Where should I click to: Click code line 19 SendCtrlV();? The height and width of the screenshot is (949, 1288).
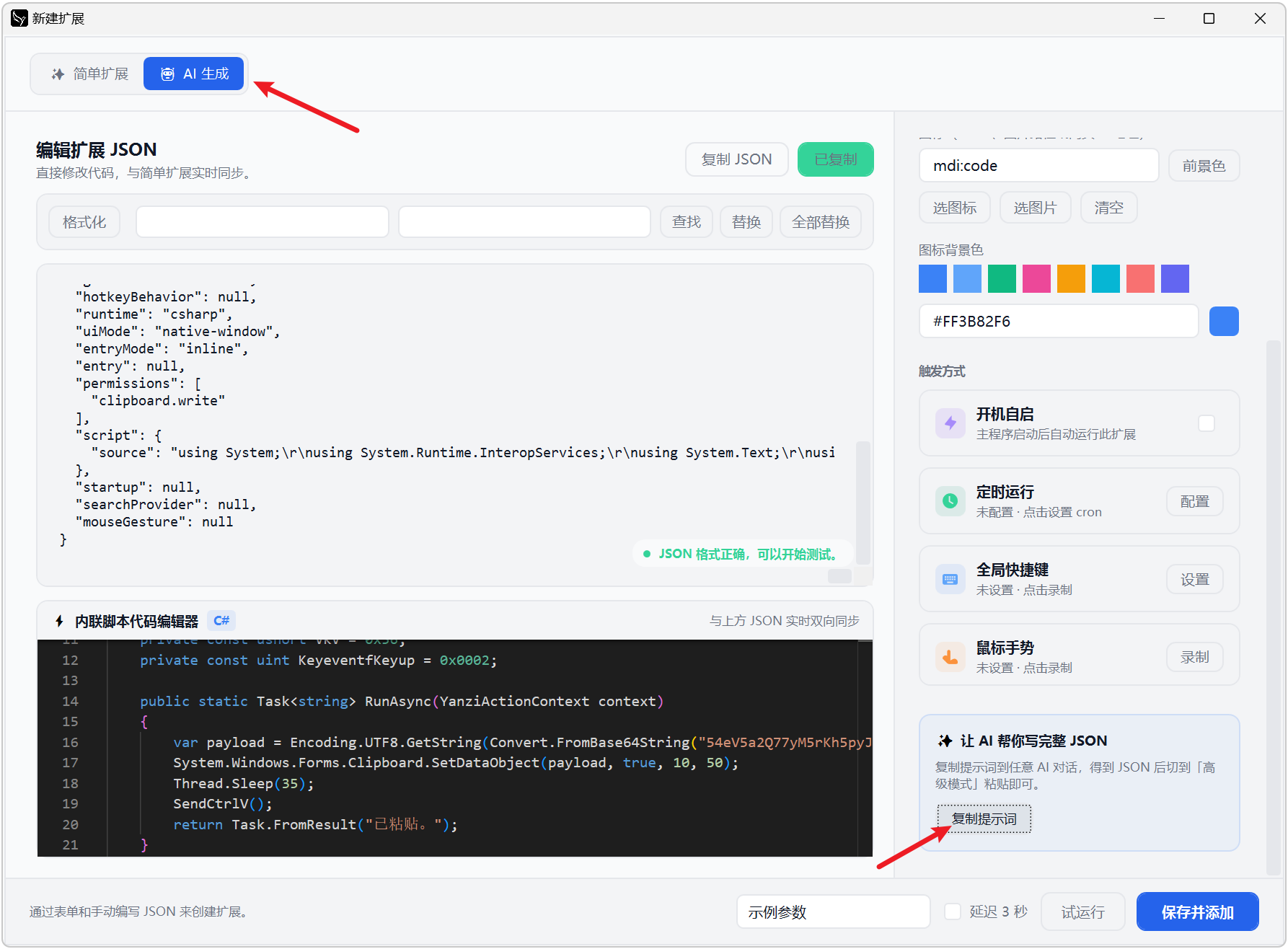pos(222,803)
